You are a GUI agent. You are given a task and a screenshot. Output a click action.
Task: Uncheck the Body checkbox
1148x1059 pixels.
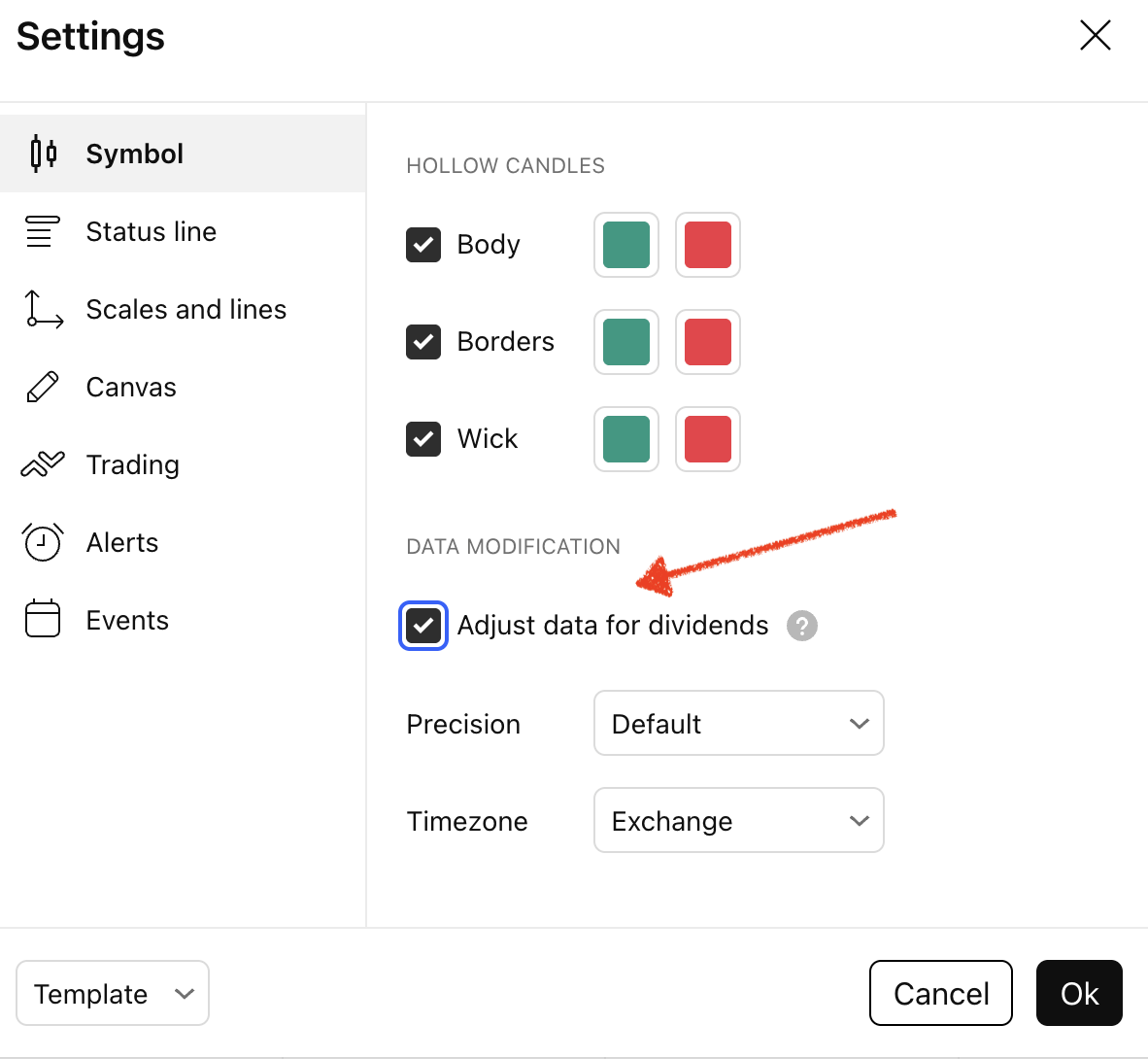coord(423,245)
